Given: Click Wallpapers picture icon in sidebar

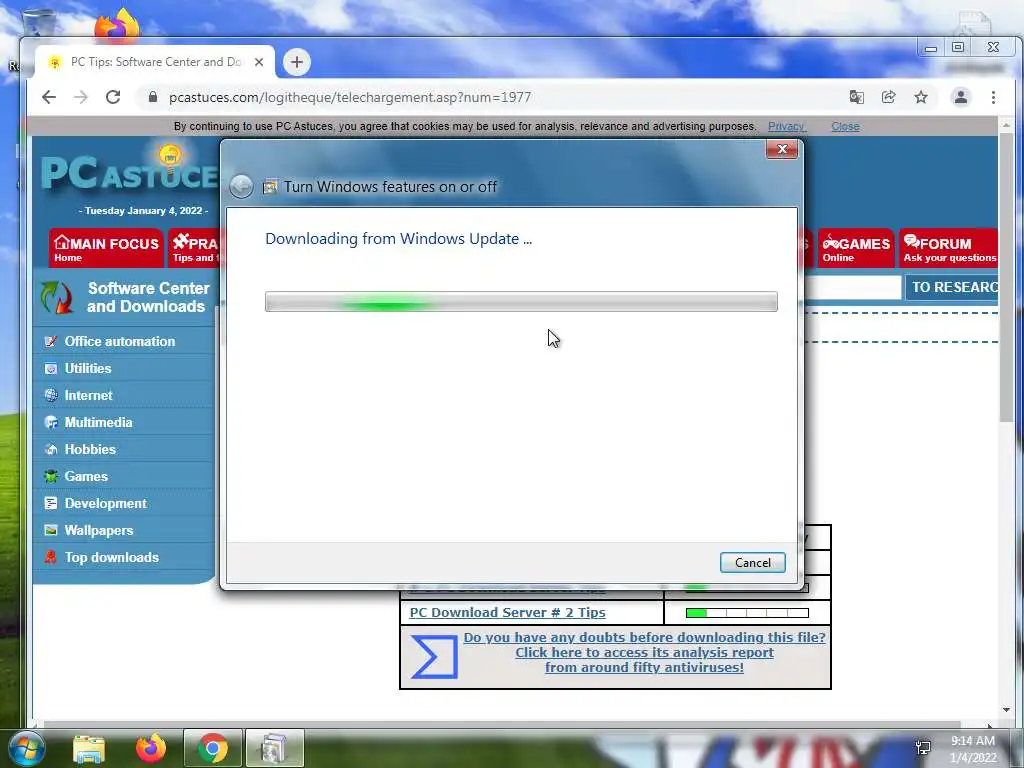Looking at the screenshot, I should click(x=50, y=530).
